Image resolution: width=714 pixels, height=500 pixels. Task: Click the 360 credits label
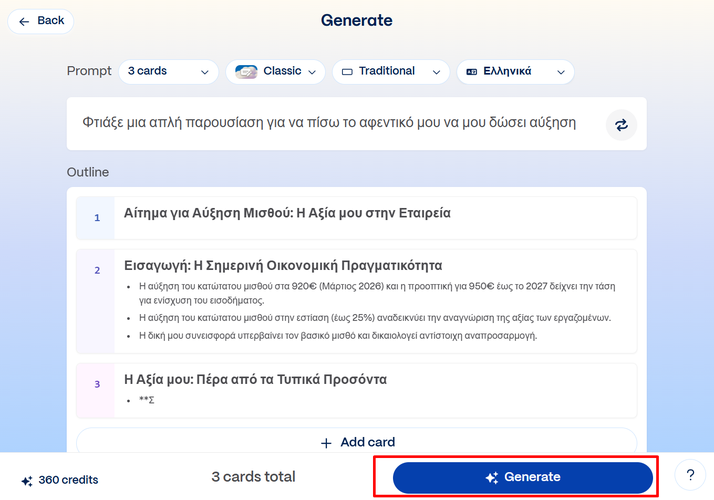(68, 480)
